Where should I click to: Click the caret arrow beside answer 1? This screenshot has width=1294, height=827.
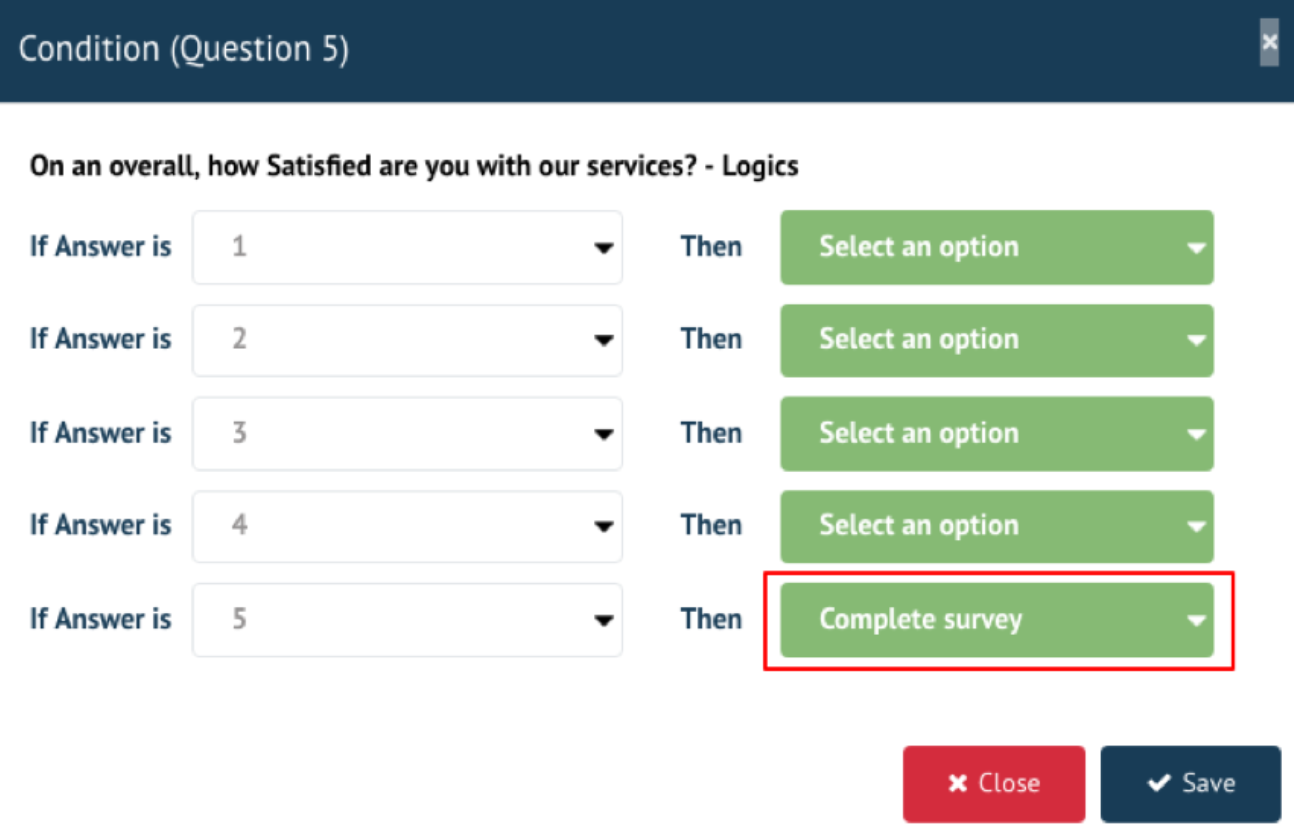[x=603, y=248]
